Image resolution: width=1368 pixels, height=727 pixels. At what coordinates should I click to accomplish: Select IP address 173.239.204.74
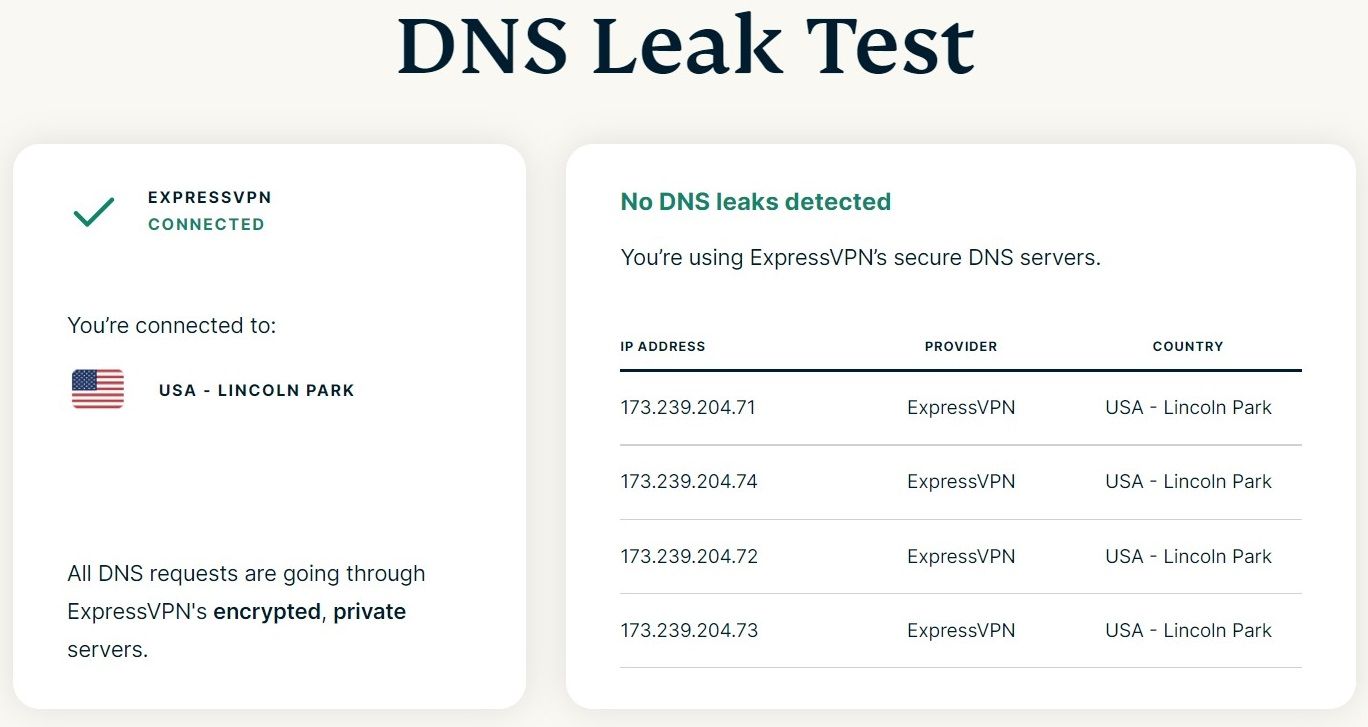click(x=689, y=482)
